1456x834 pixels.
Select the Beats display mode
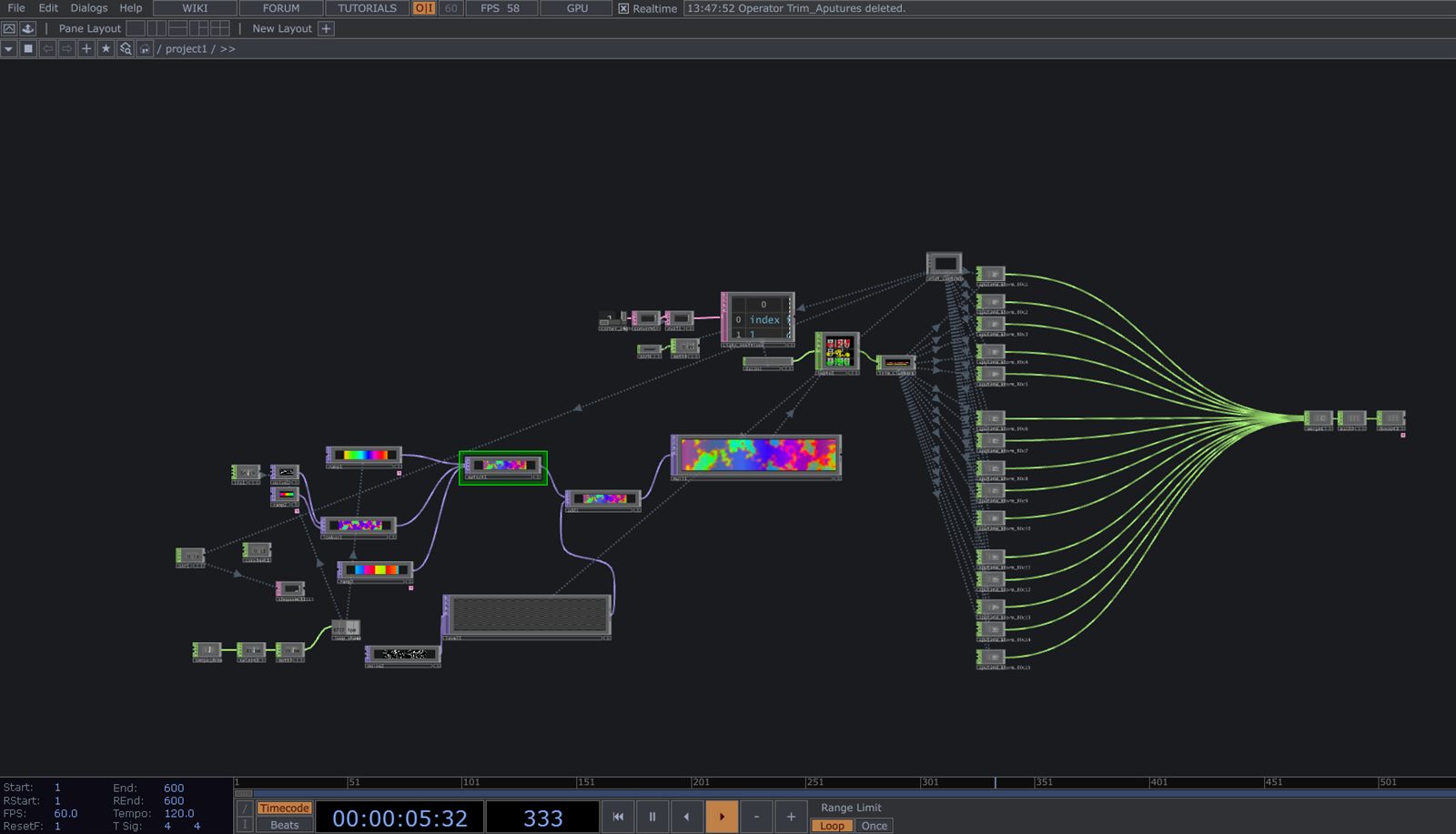click(x=284, y=825)
